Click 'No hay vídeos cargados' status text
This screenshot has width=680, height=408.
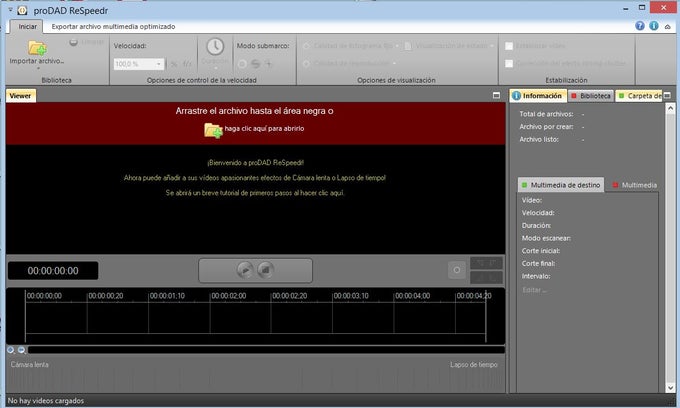(x=46, y=401)
